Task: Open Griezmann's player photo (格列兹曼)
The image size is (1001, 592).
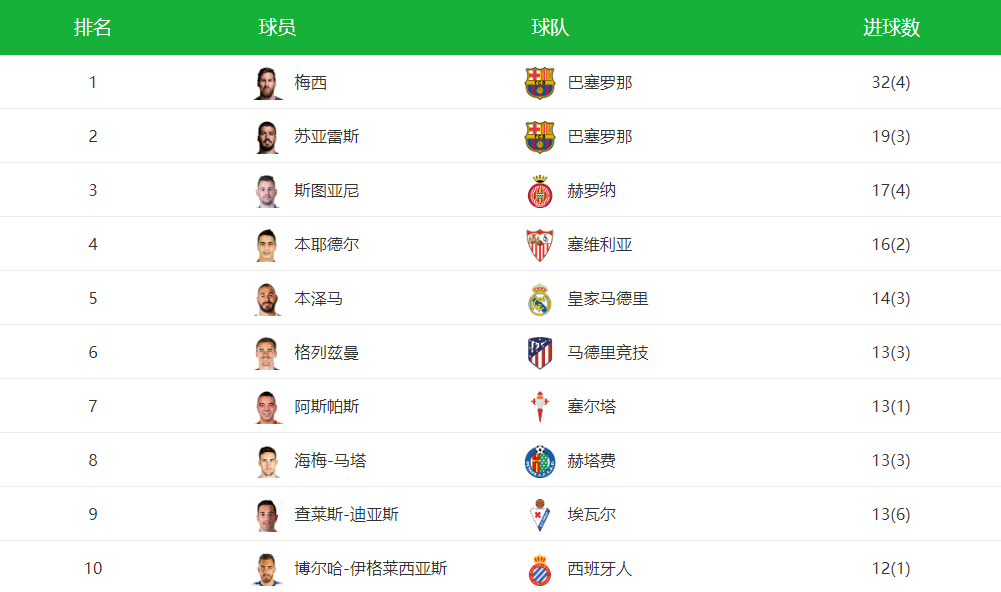Action: pos(268,352)
